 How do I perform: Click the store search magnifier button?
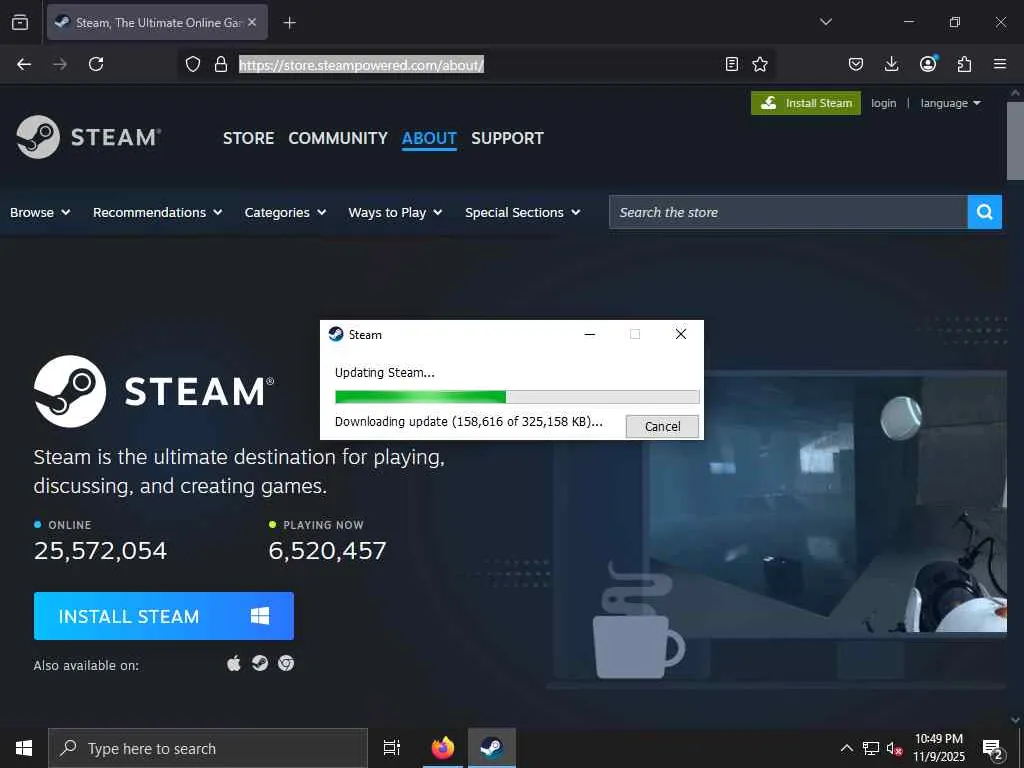985,212
